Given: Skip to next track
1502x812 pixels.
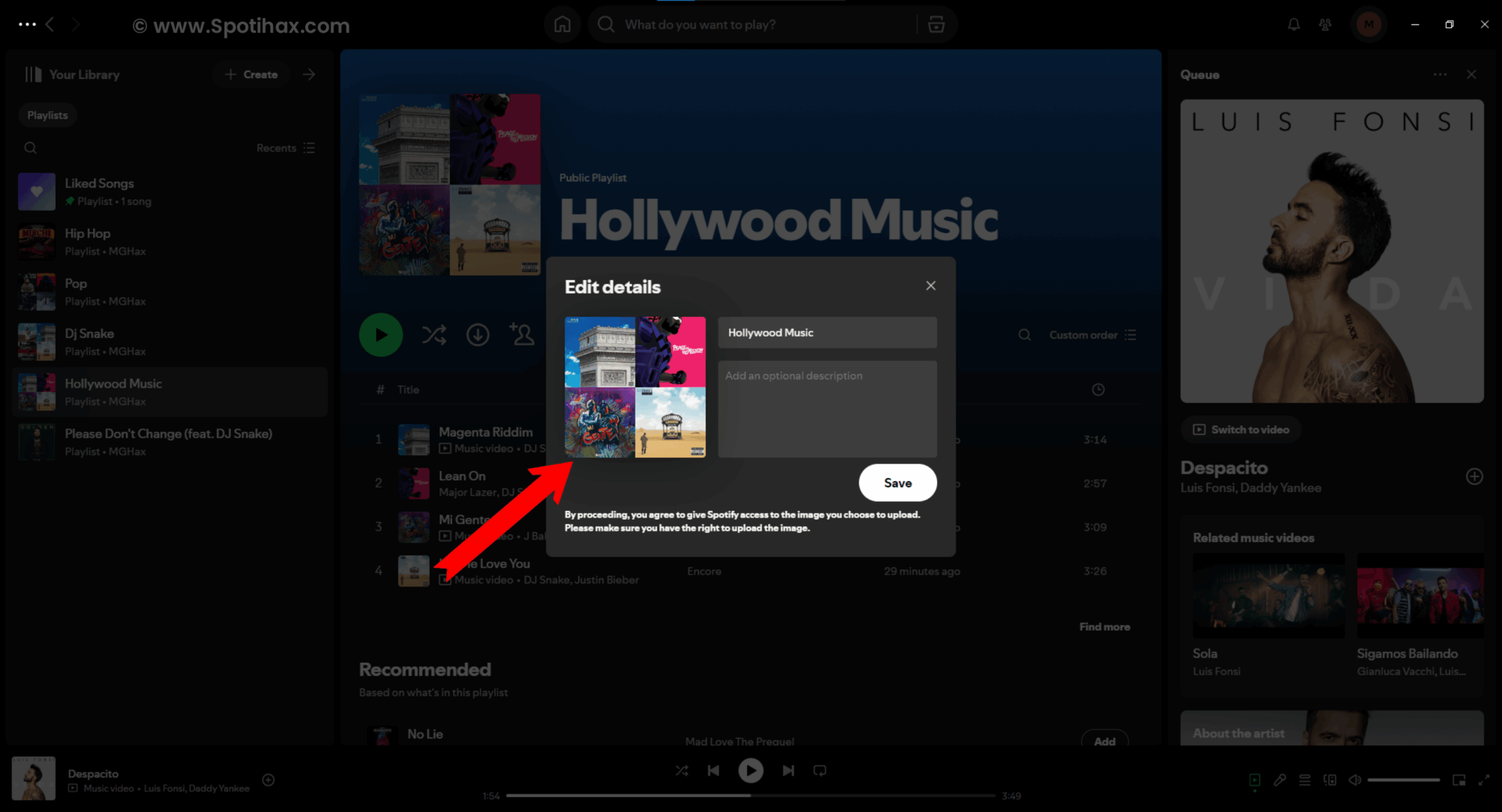Looking at the screenshot, I should pos(788,770).
